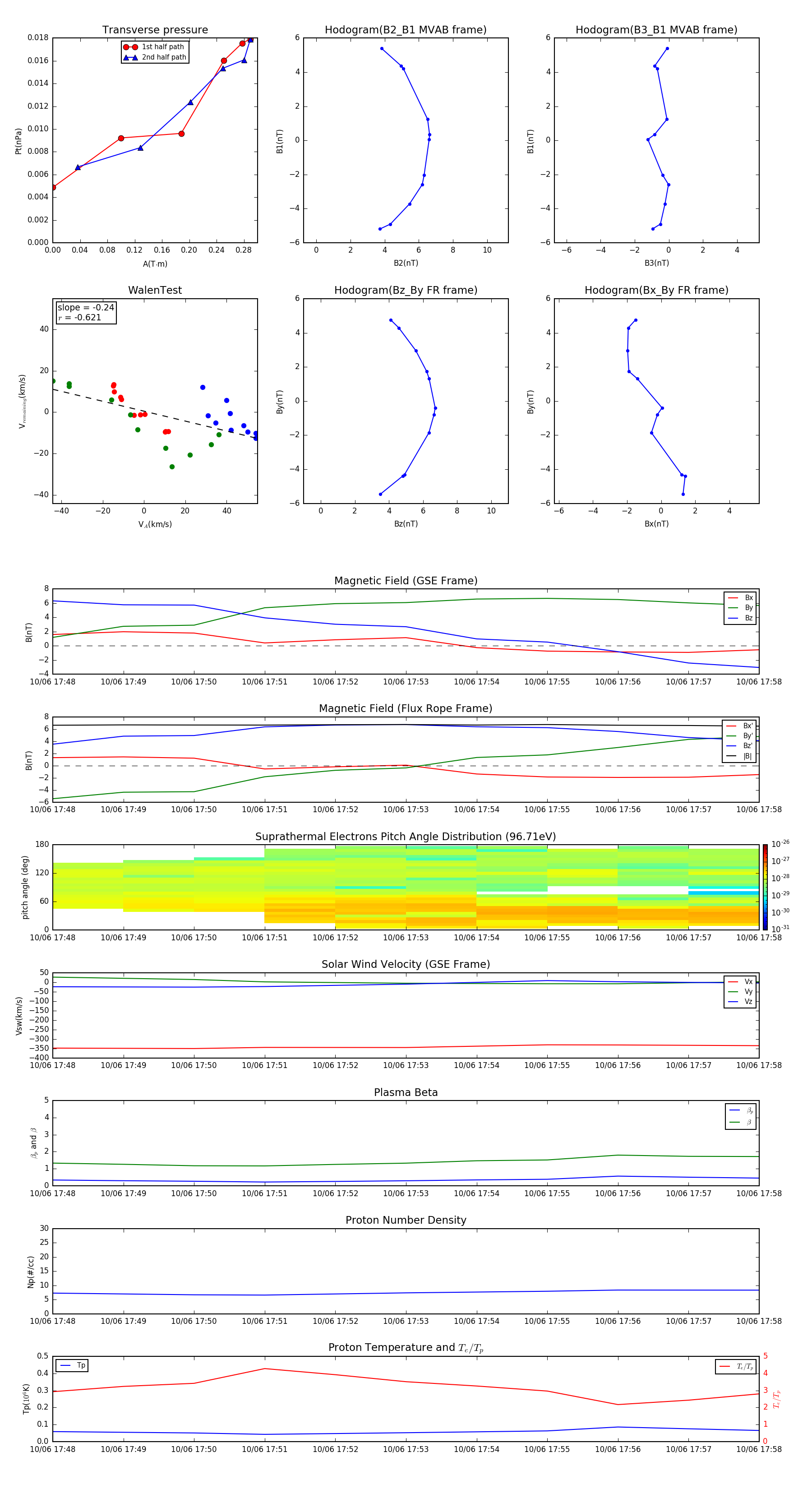
Task: Select Bz' in the Flux Rope legend
Action: coord(740,746)
